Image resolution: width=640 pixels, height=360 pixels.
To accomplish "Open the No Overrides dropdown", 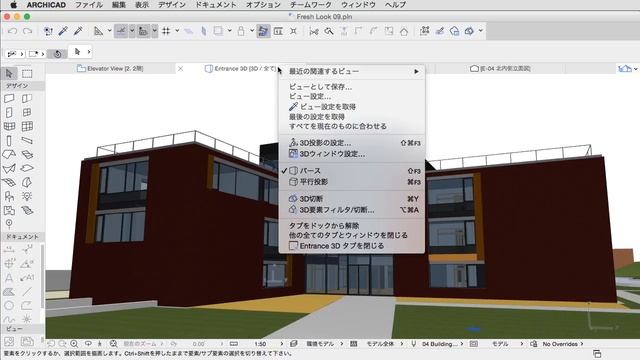I will pos(563,344).
